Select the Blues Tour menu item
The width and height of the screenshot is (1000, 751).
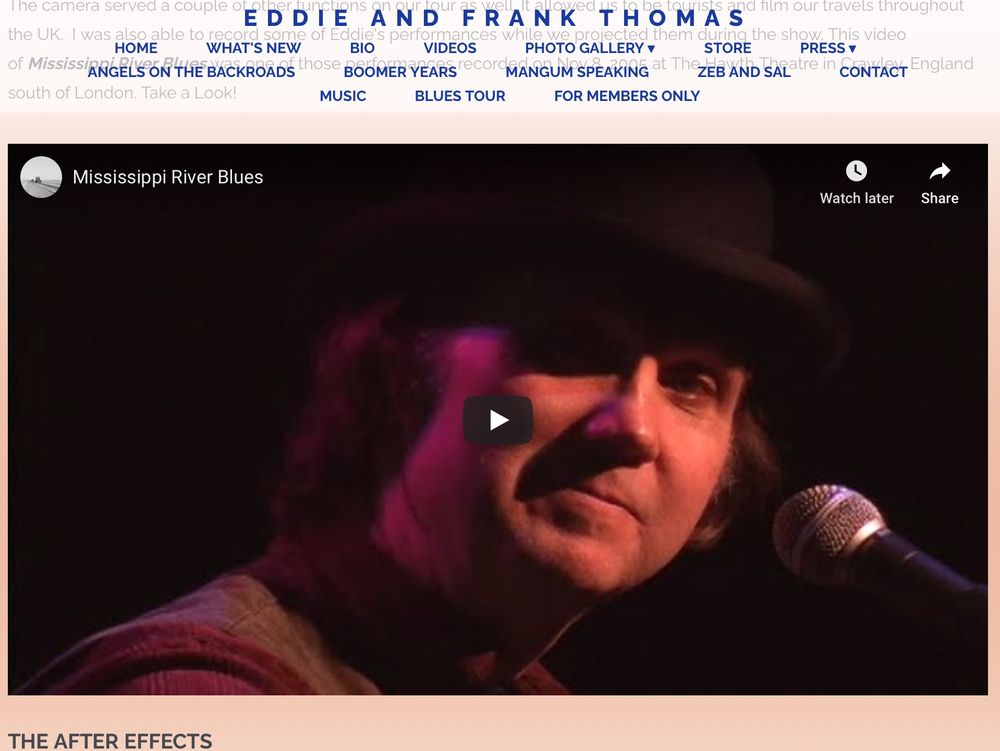(460, 96)
